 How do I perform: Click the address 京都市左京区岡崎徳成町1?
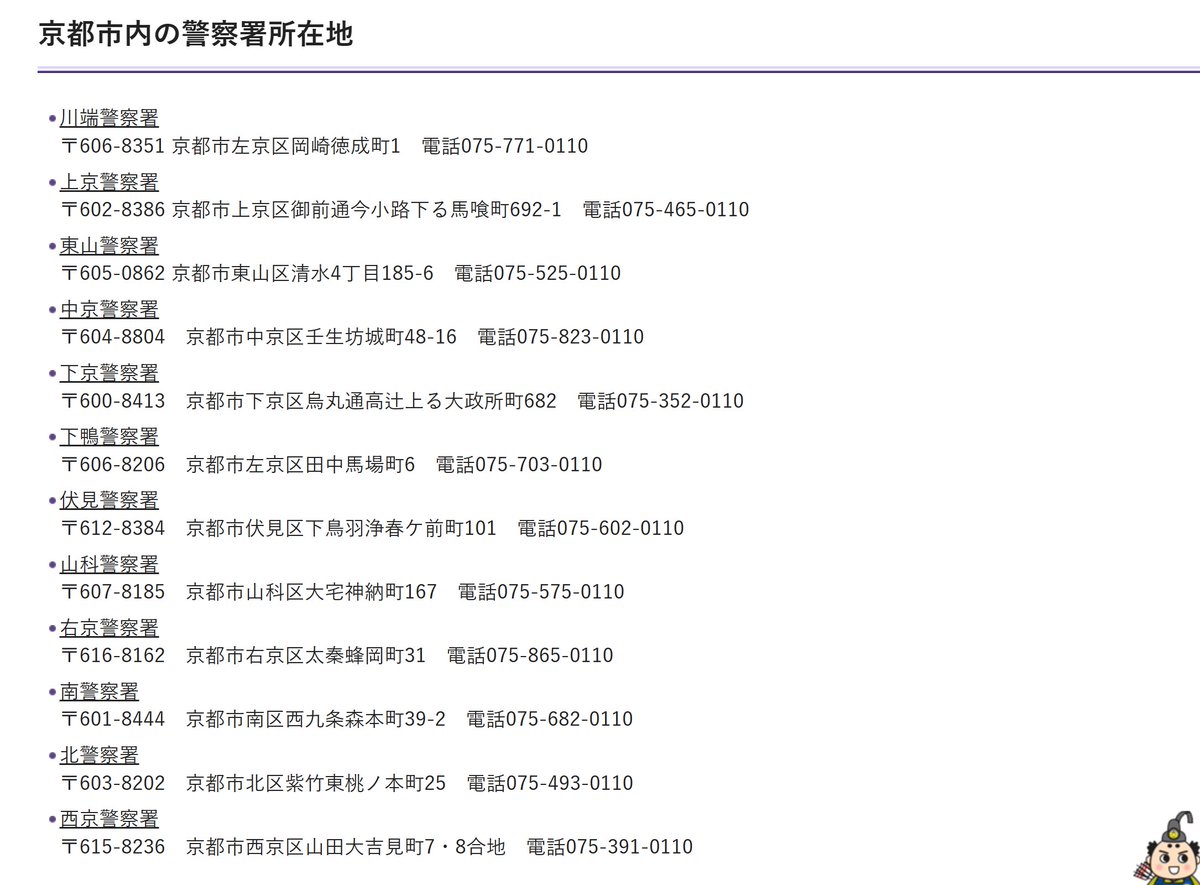286,146
